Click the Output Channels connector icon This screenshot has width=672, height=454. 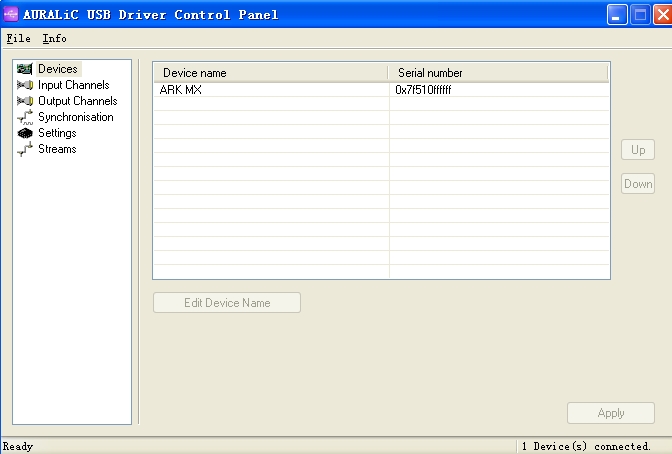tap(24, 101)
